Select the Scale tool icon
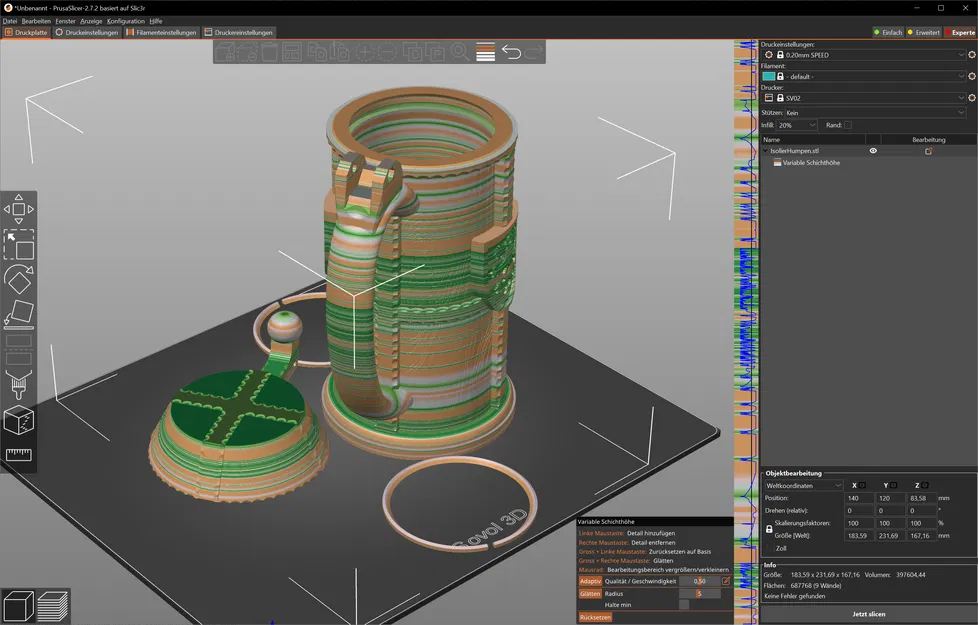 (x=19, y=244)
